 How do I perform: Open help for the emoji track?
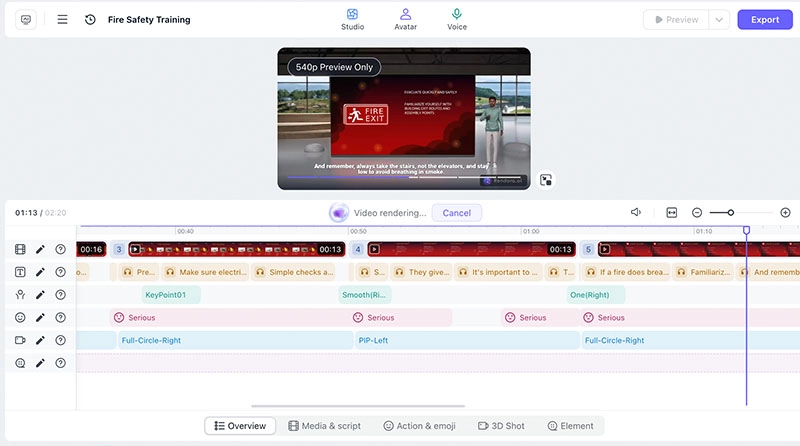point(60,317)
